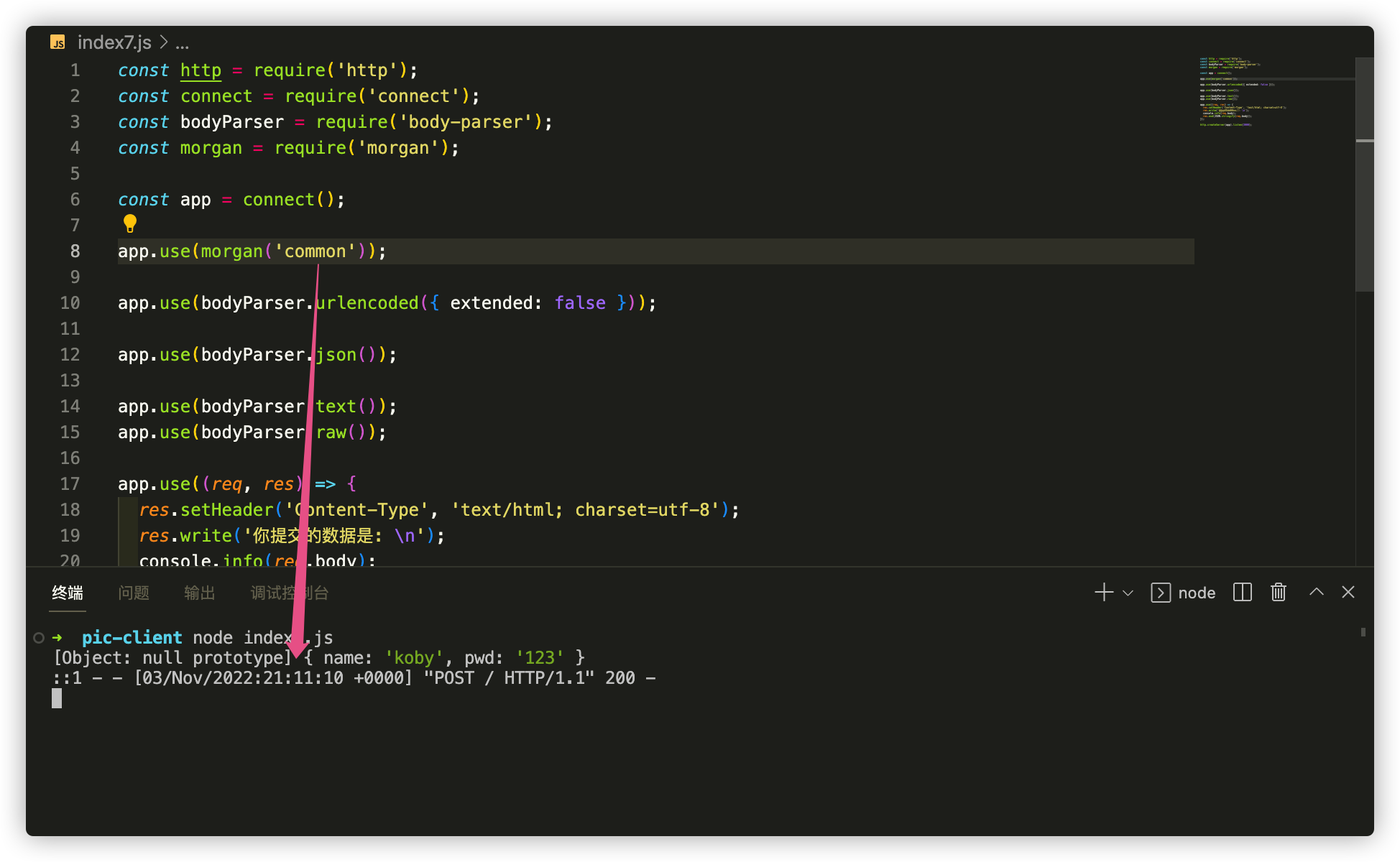1400x862 pixels.
Task: Click the POST / HTTP/1.1 log entry
Action: pyautogui.click(x=509, y=678)
